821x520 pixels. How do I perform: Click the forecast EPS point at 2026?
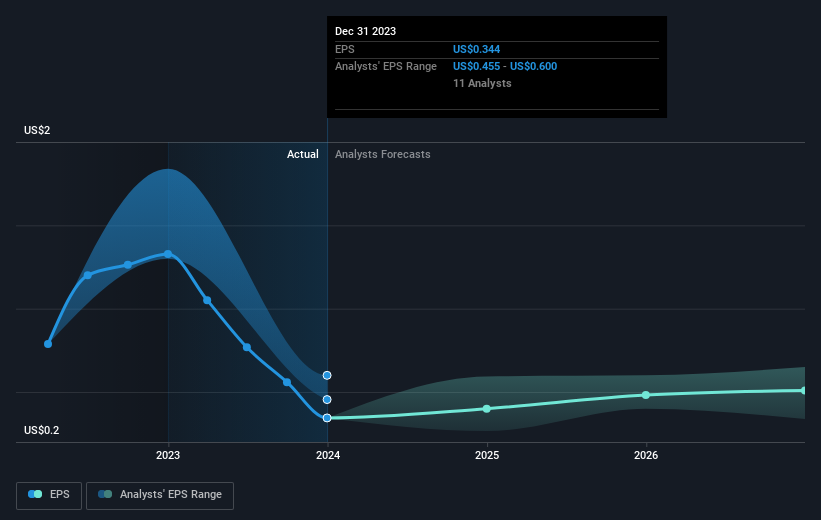point(646,395)
